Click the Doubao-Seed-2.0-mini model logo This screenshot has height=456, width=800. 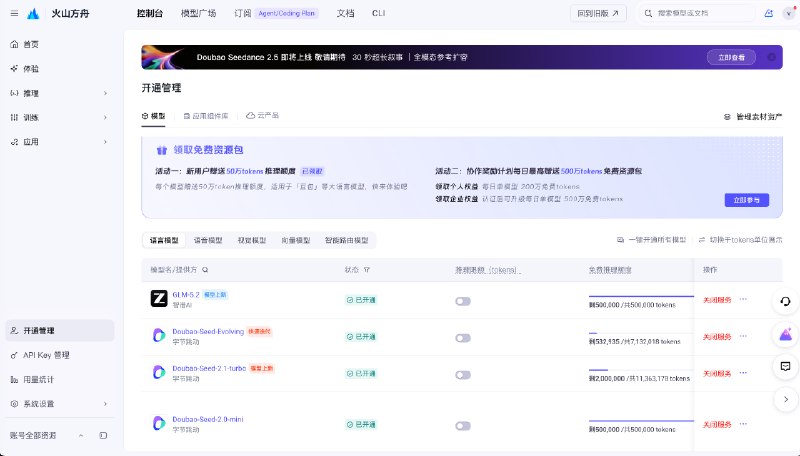[159, 423]
